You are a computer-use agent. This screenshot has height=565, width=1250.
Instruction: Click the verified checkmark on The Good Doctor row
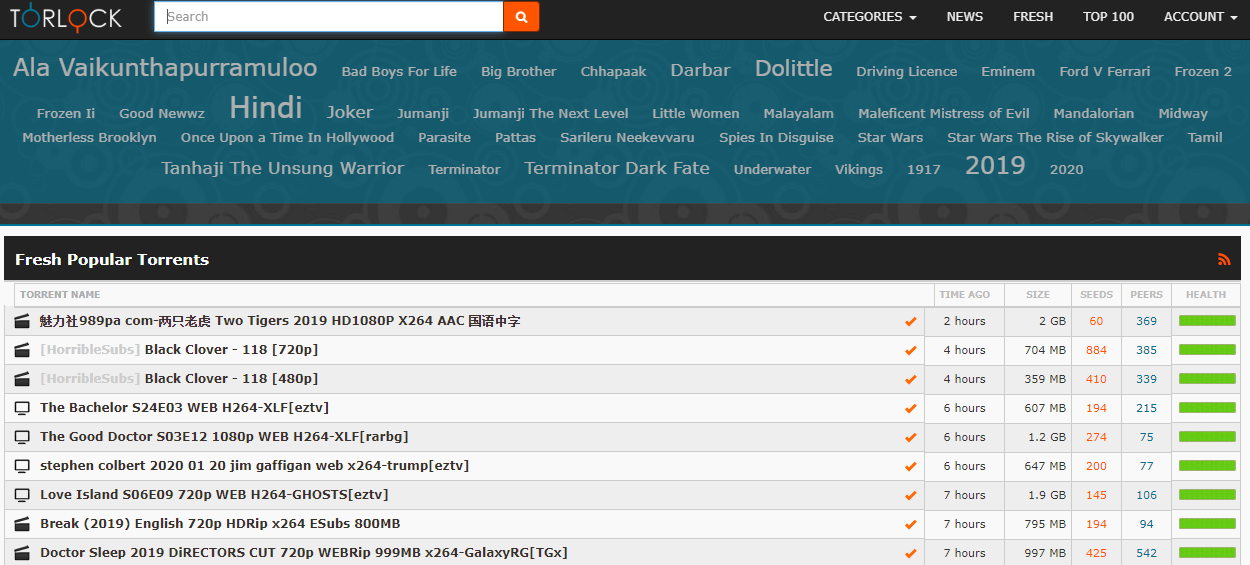910,438
